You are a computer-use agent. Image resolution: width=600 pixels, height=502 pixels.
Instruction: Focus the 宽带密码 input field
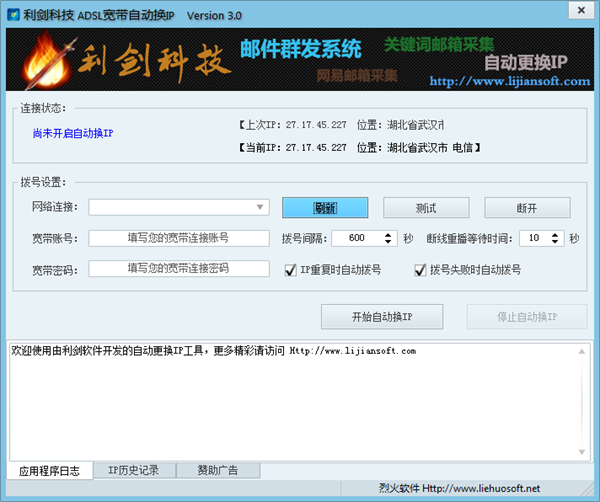tap(179, 268)
